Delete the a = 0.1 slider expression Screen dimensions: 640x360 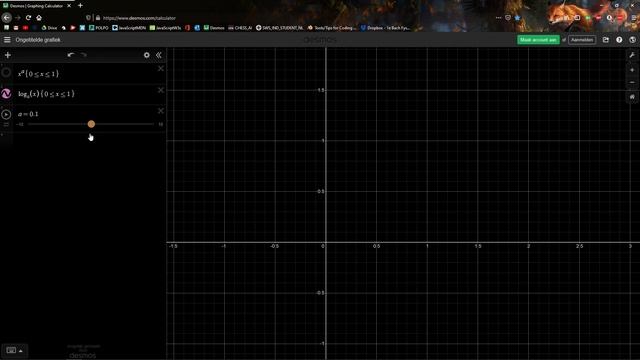click(161, 111)
